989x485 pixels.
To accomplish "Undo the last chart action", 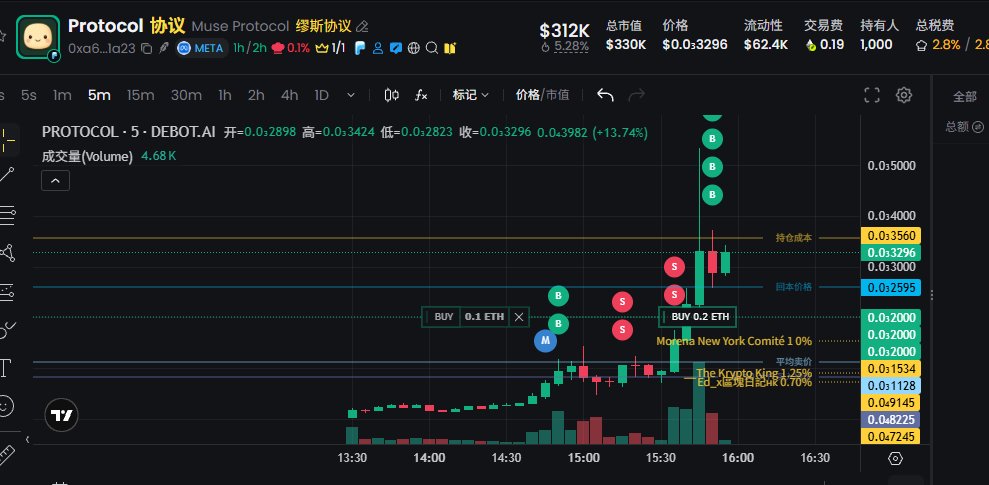I will 605,95.
